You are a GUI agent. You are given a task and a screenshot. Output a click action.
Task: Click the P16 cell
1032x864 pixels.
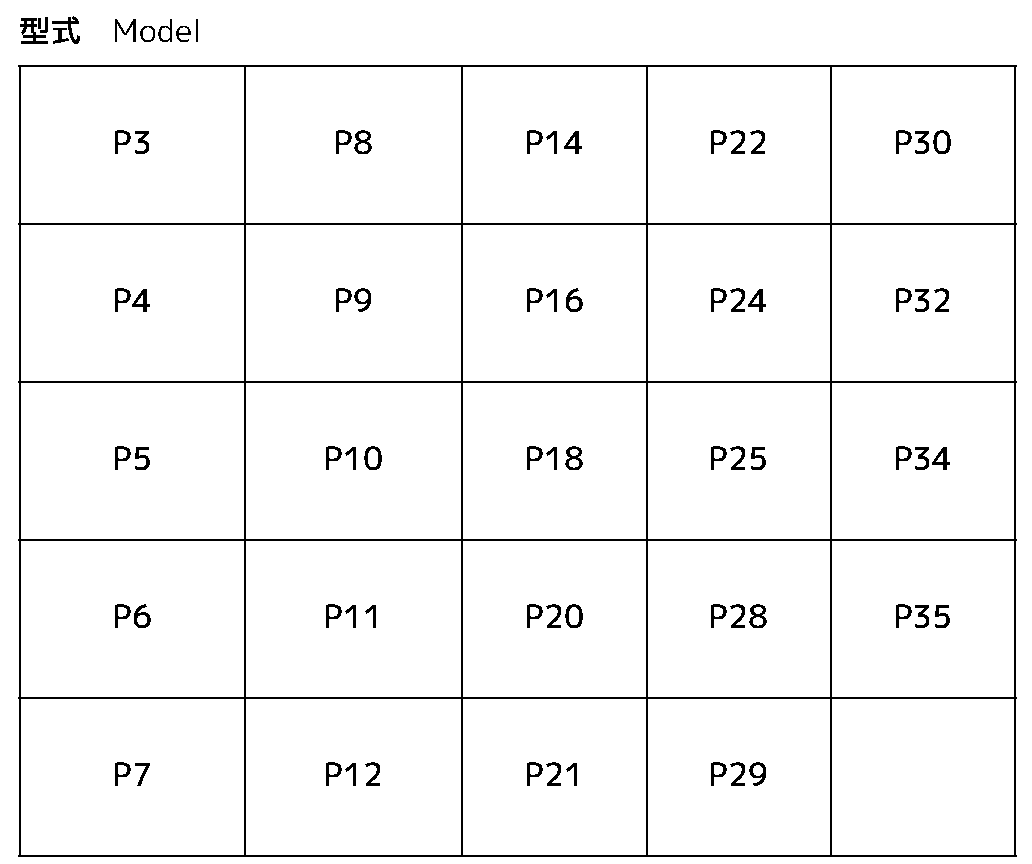(x=554, y=302)
